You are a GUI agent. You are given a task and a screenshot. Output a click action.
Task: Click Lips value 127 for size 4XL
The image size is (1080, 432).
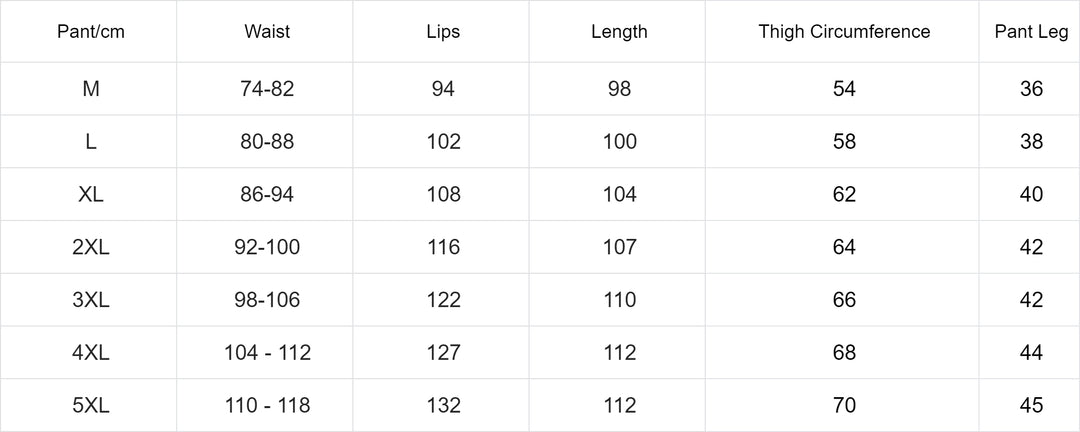pos(443,353)
